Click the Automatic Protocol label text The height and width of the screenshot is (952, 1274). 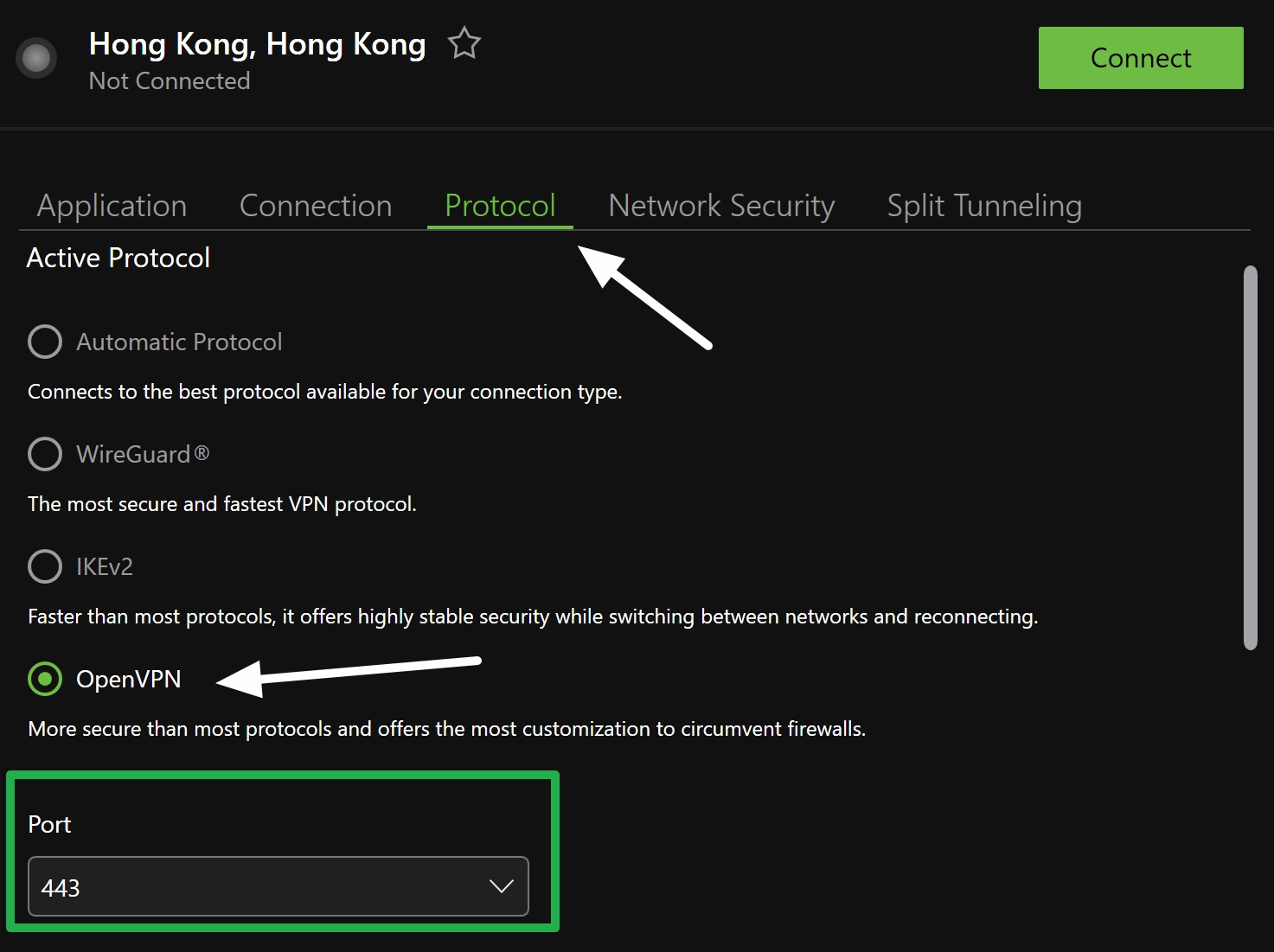[x=179, y=342]
